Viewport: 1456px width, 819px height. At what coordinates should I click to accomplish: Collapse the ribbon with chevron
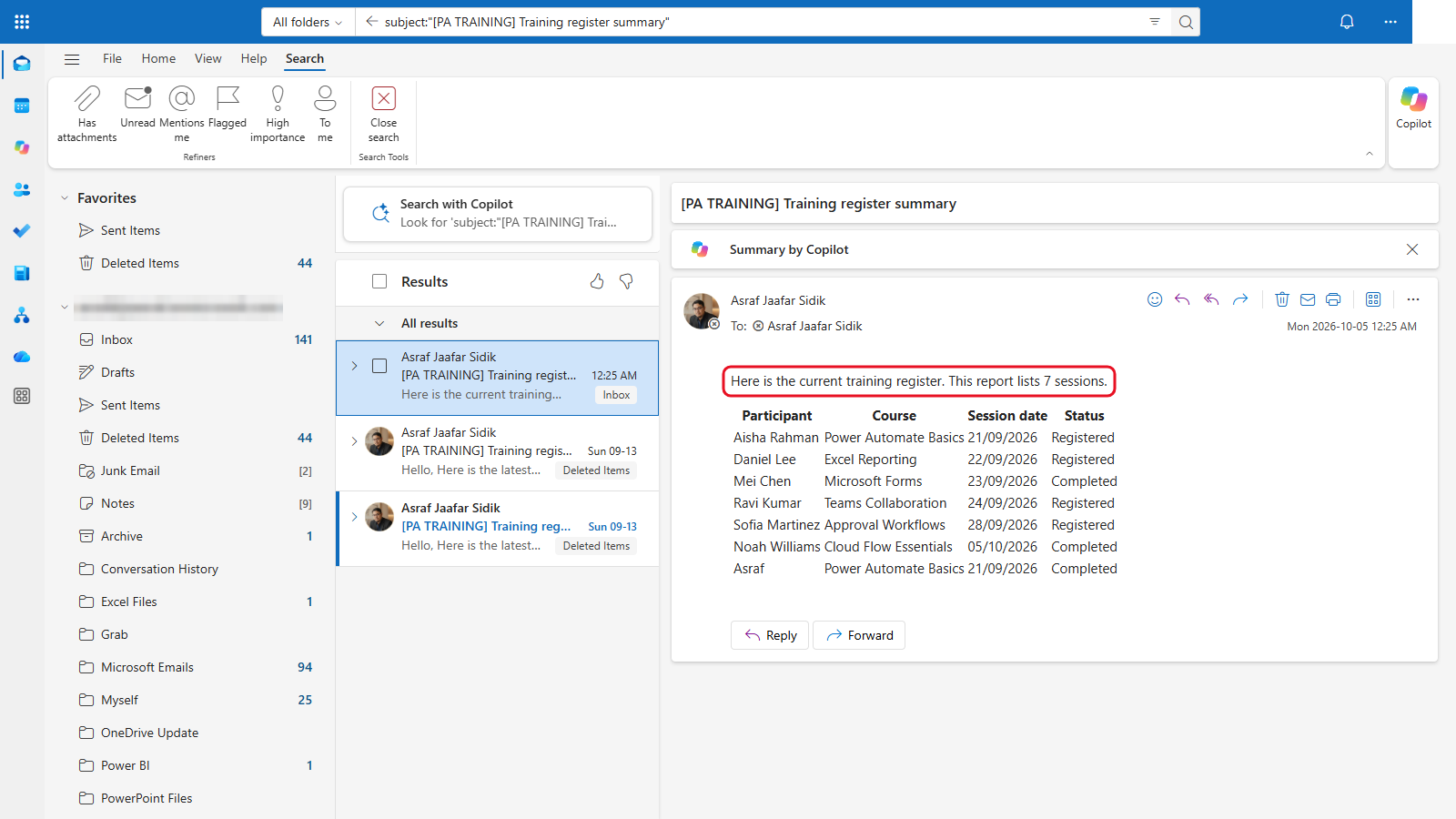pos(1370,154)
